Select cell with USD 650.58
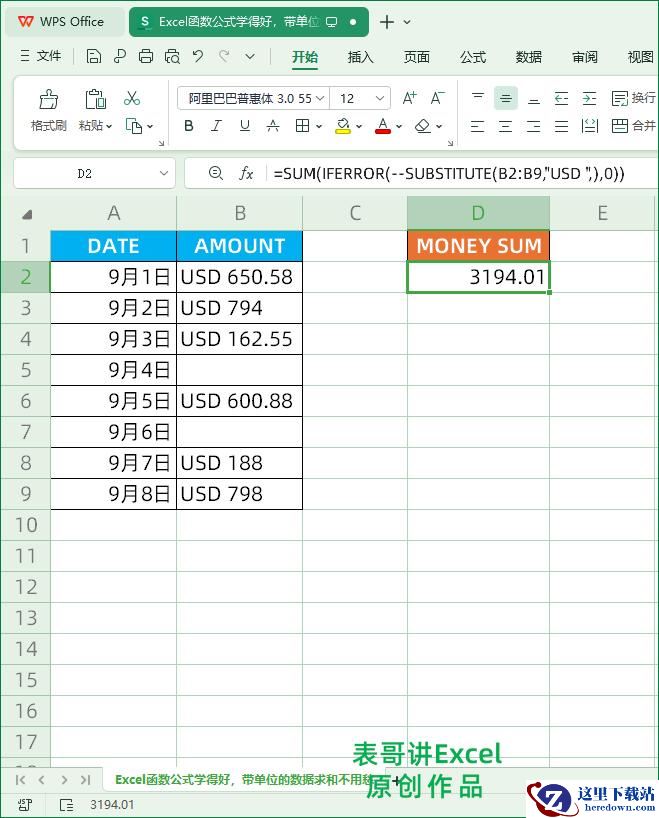This screenshot has height=818, width=659. click(239, 277)
